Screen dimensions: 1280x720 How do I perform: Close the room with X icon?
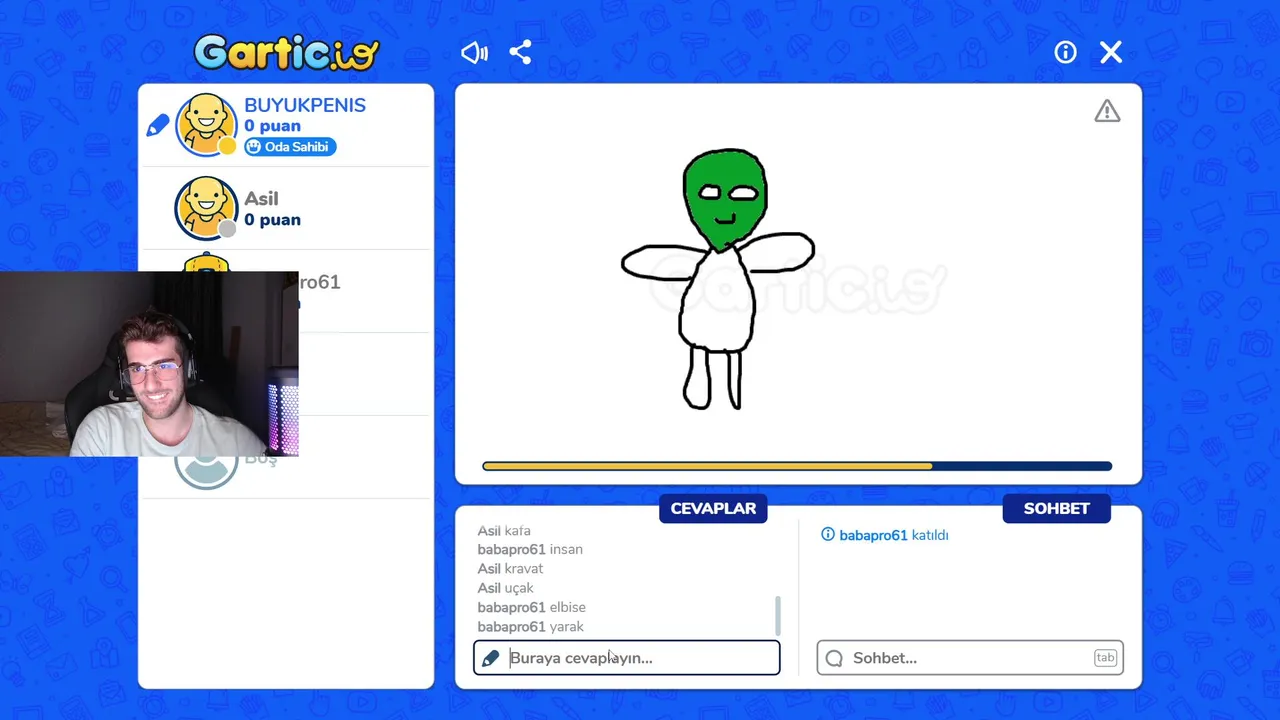tap(1111, 52)
